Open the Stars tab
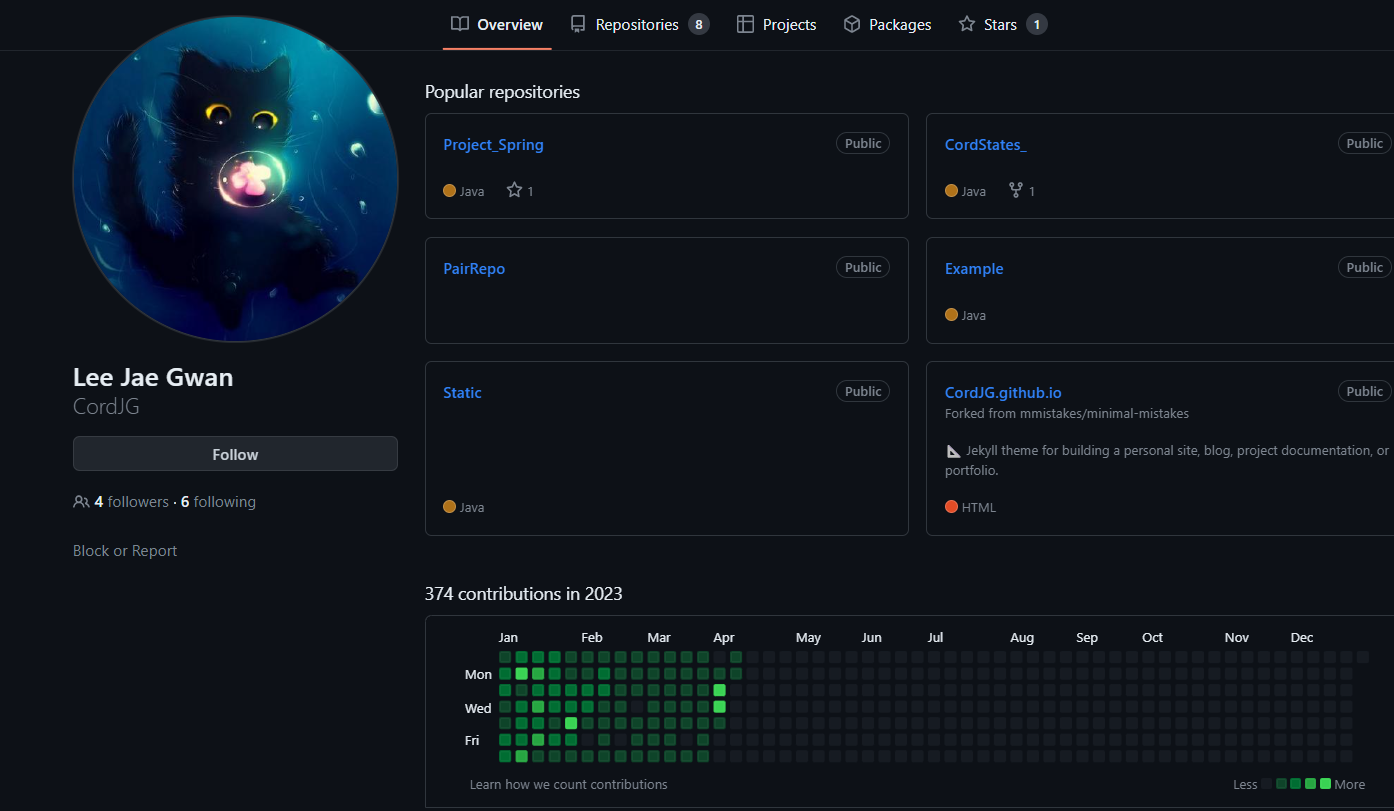The width and height of the screenshot is (1394, 811). click(1002, 25)
